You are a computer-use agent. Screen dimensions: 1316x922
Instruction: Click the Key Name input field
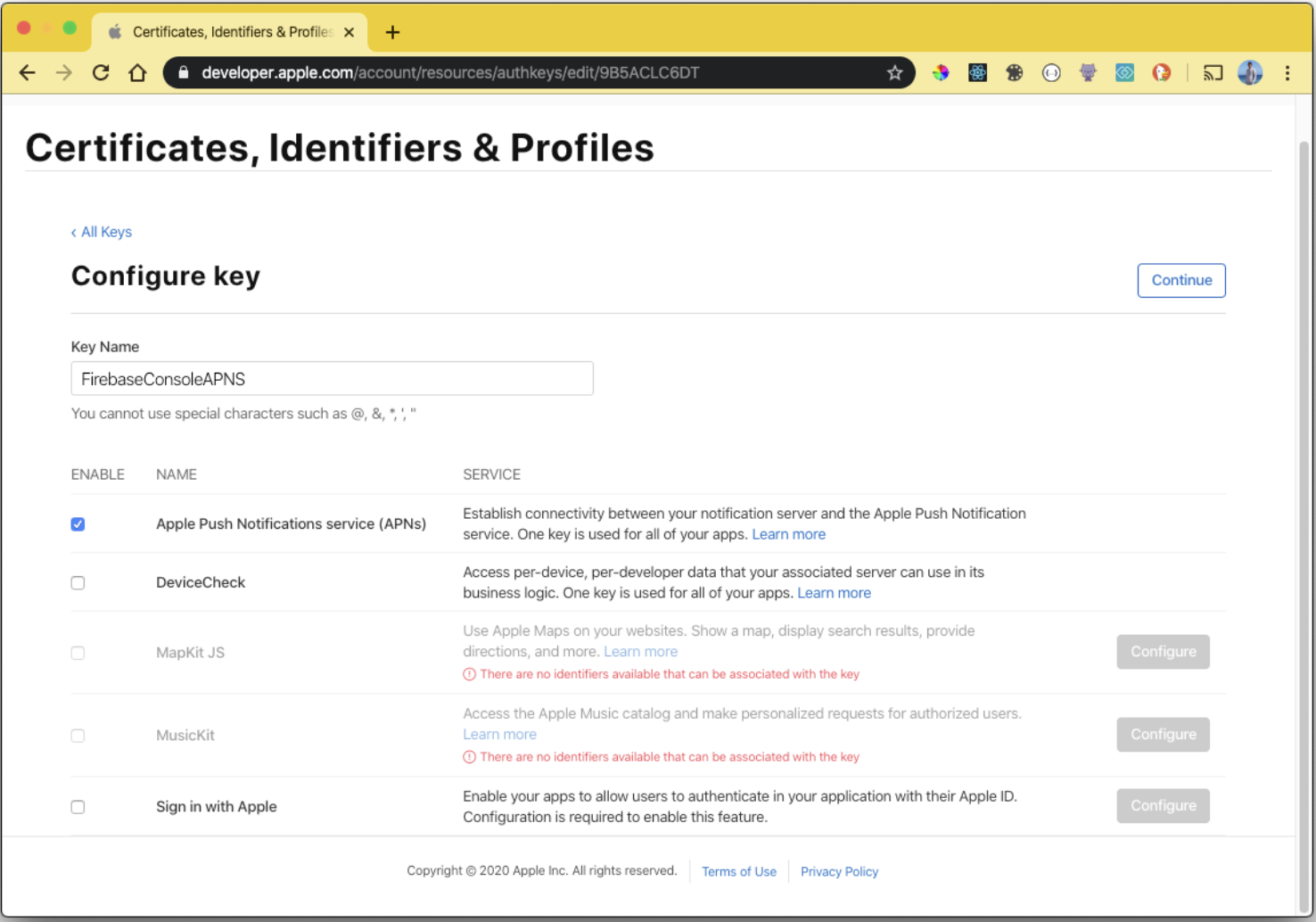(x=332, y=378)
